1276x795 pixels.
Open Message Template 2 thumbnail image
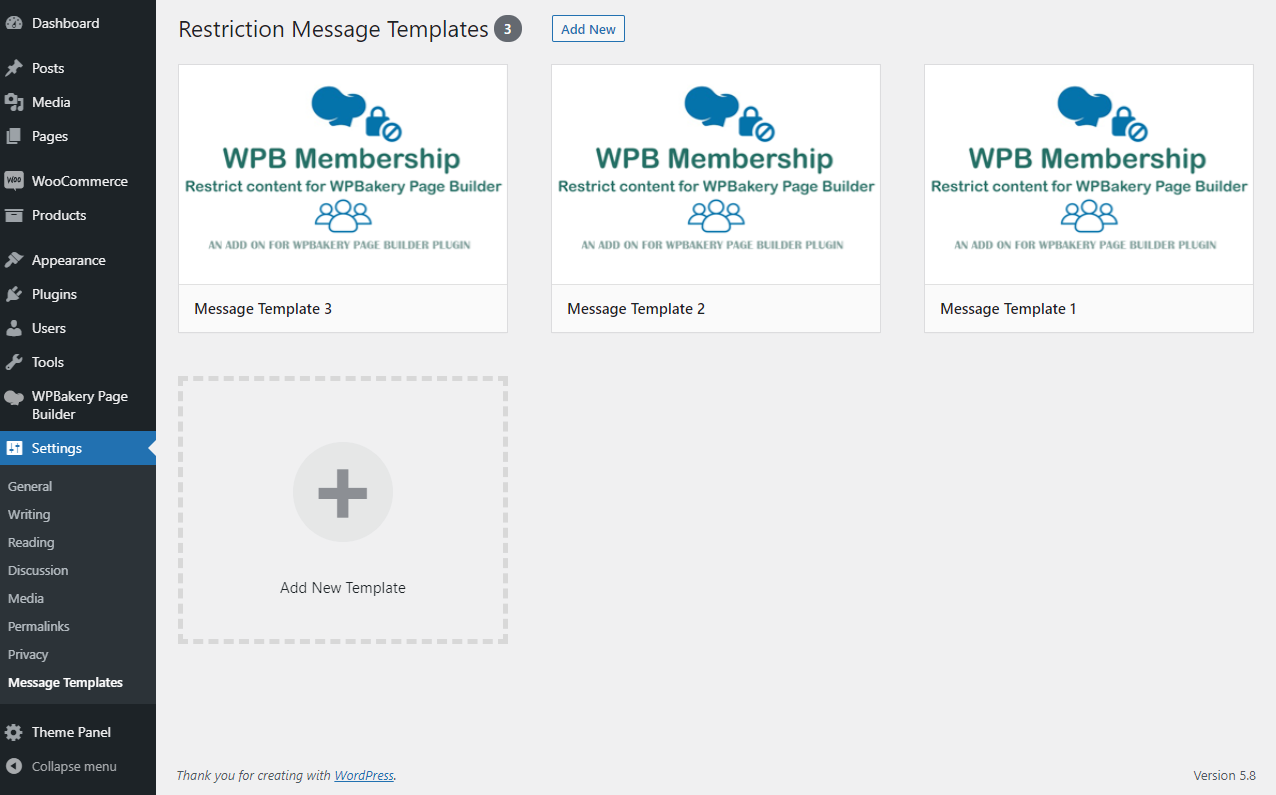pos(716,175)
